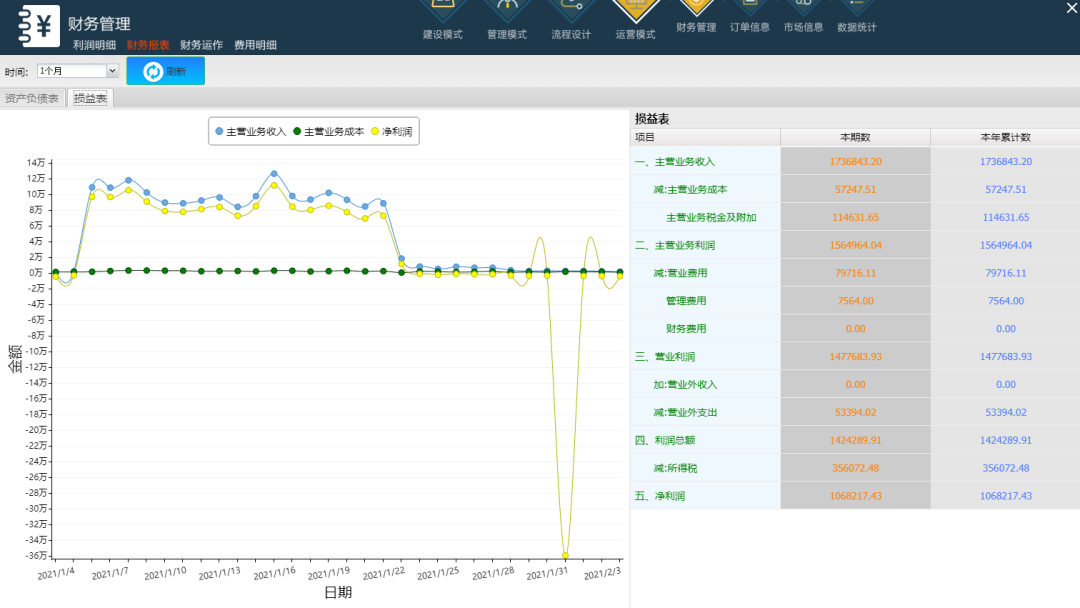
Task: Toggle 主营业务收入 legend series
Action: click(x=250, y=132)
